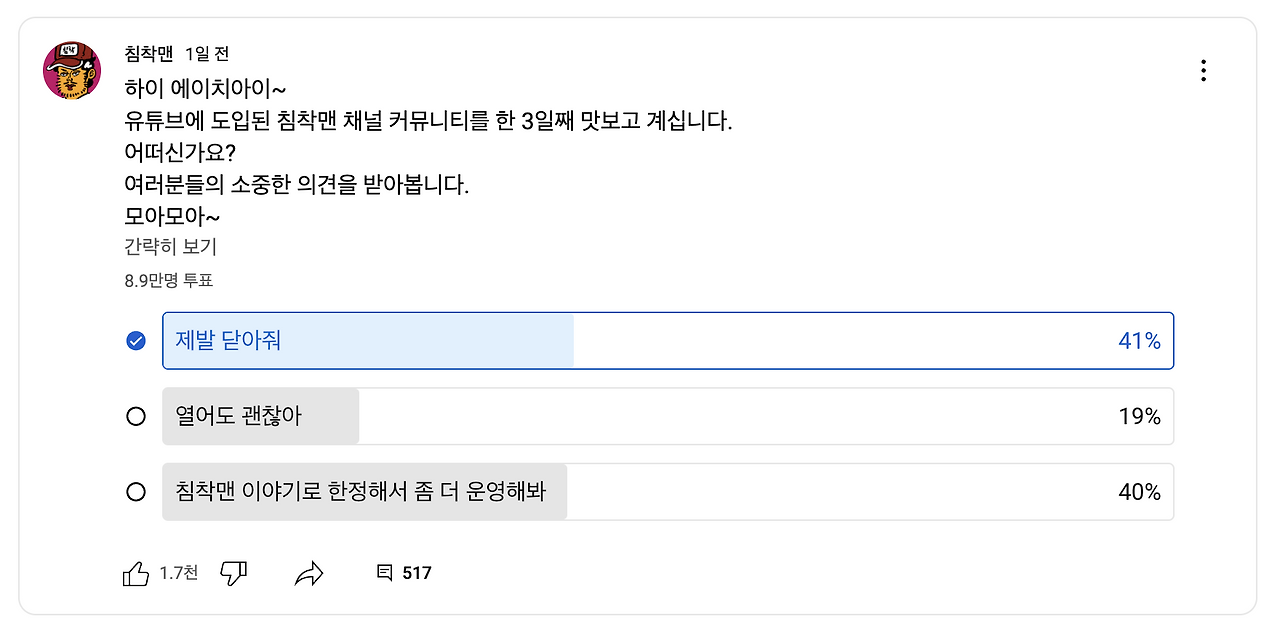Collapse the post with '간략히 보기'
Viewport: 1280px width, 632px height.
click(170, 247)
